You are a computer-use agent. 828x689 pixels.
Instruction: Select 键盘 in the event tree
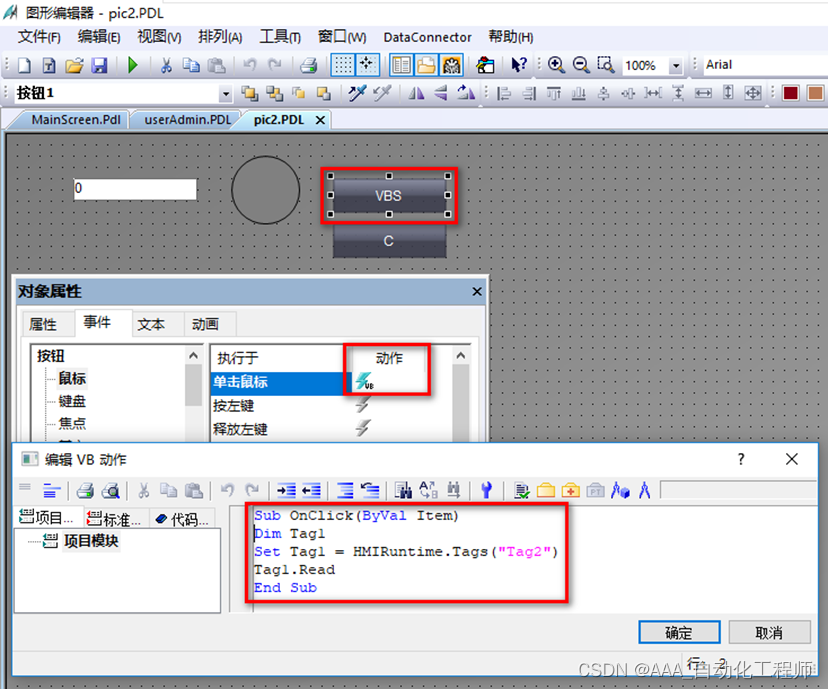[x=72, y=401]
